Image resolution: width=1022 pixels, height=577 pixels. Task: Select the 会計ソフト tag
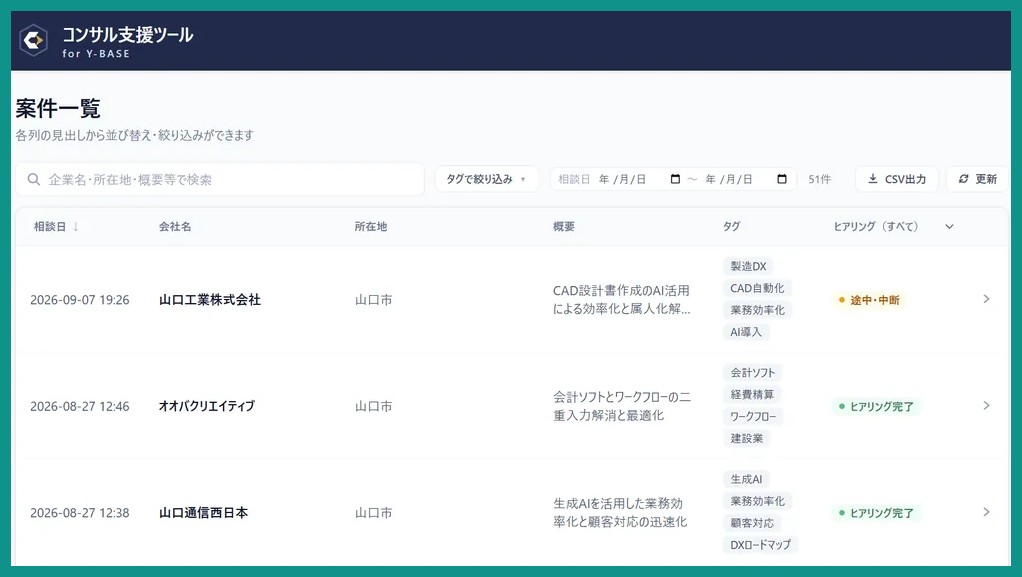point(753,372)
